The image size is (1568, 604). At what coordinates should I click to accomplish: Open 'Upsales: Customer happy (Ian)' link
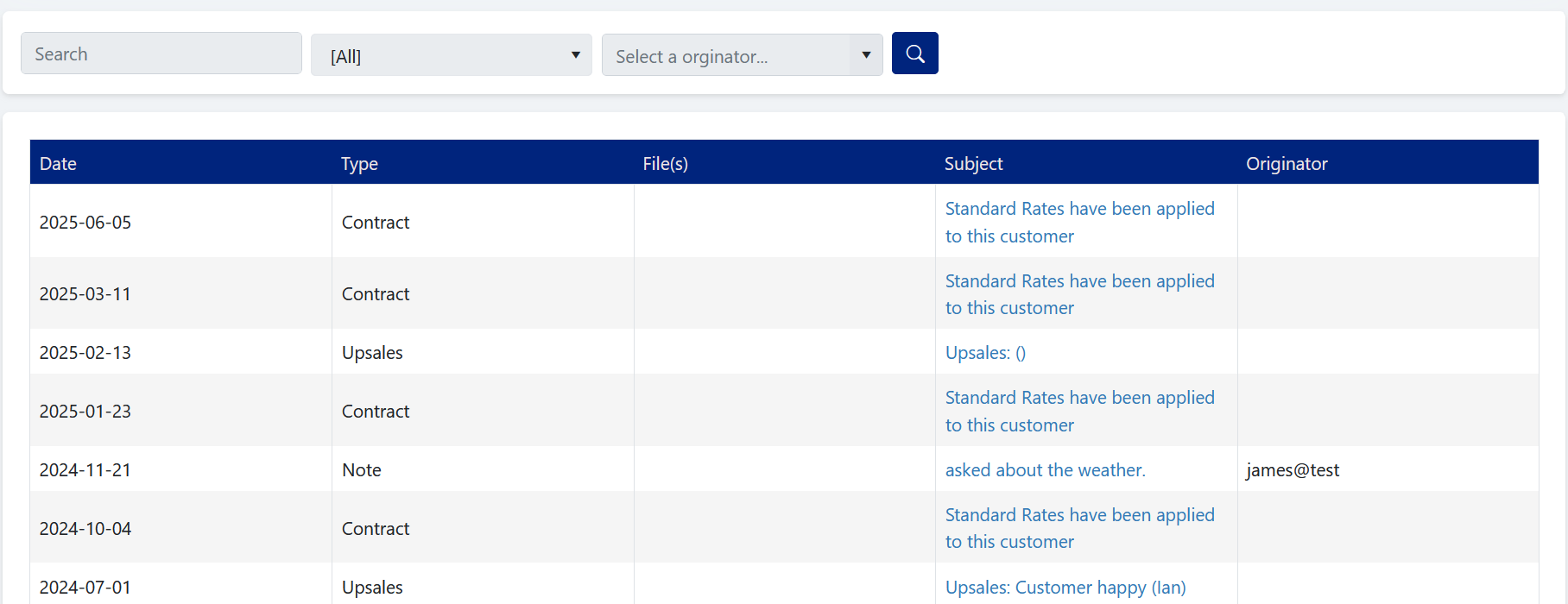tap(1065, 588)
